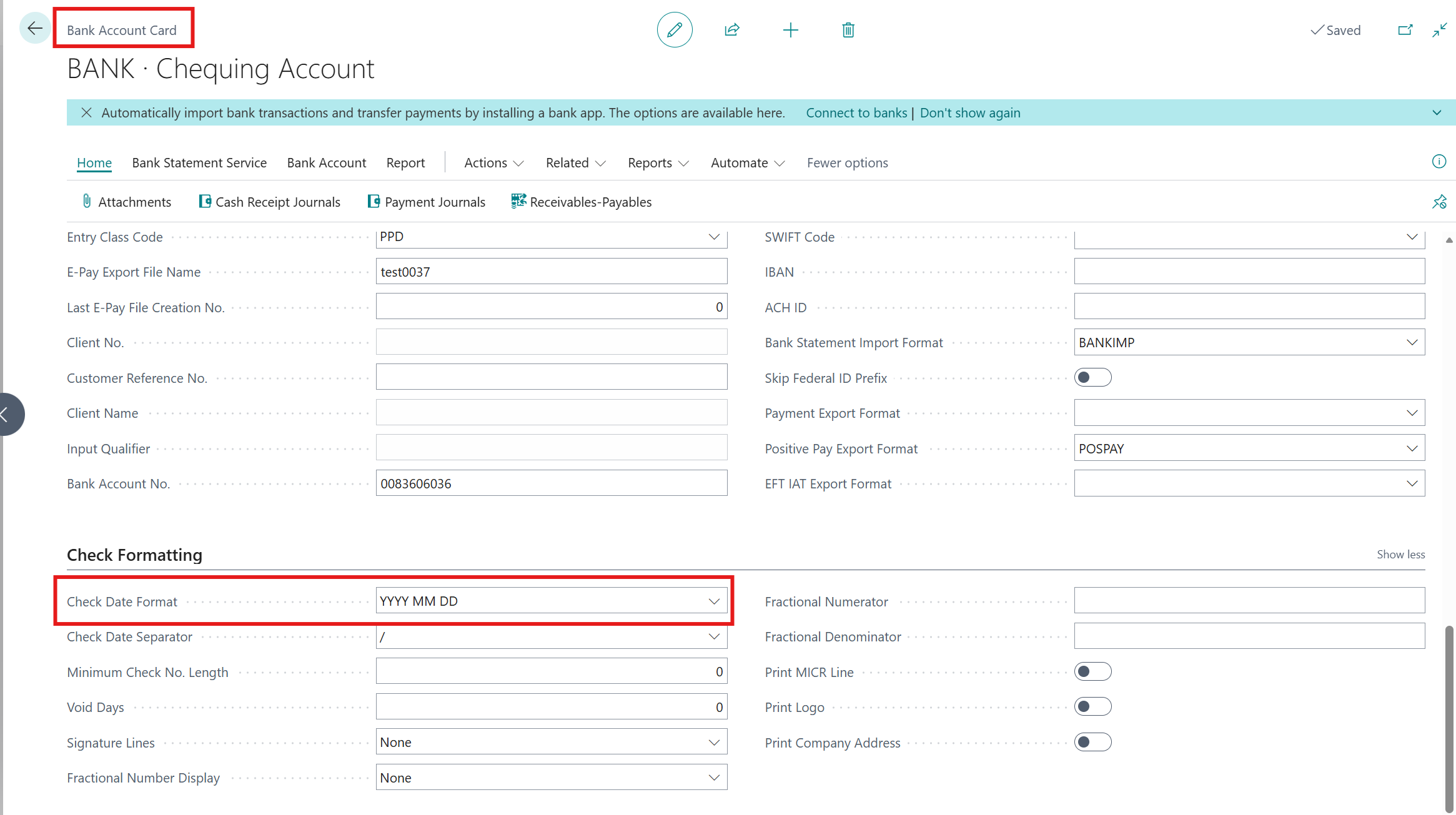The image size is (1456, 815).
Task: Turn on Print Company Address toggle
Action: 1092,743
